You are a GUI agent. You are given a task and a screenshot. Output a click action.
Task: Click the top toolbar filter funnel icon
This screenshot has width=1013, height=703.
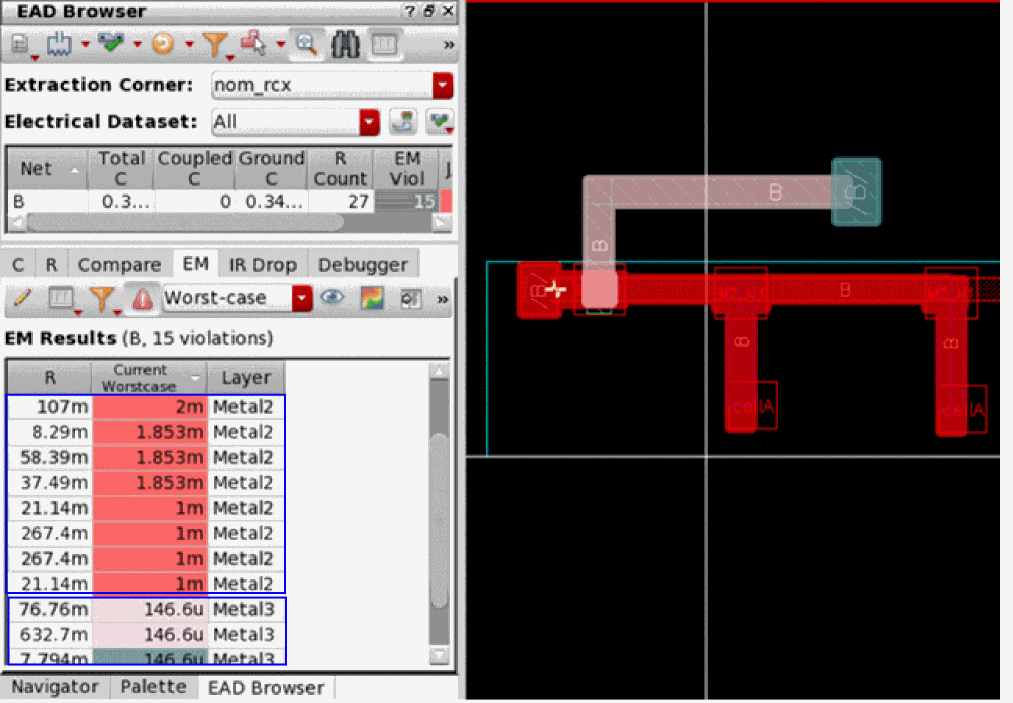click(214, 44)
